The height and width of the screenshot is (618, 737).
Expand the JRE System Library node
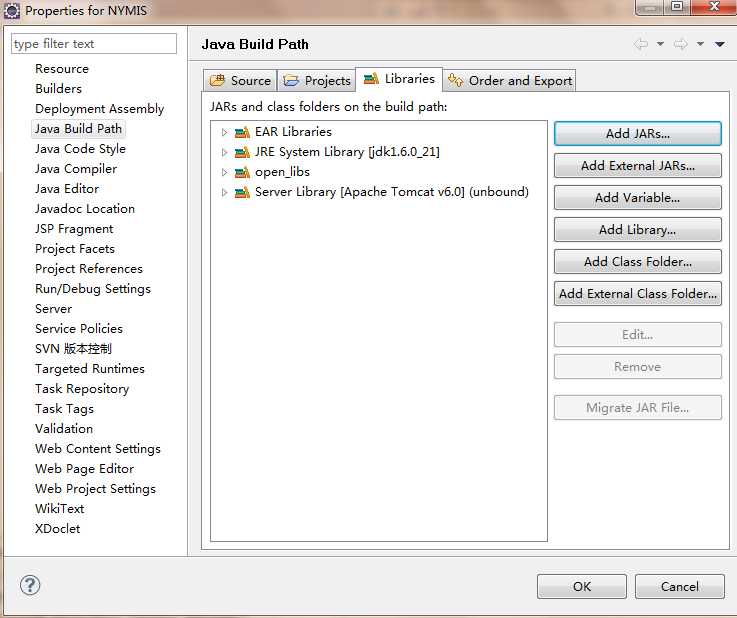pos(225,152)
